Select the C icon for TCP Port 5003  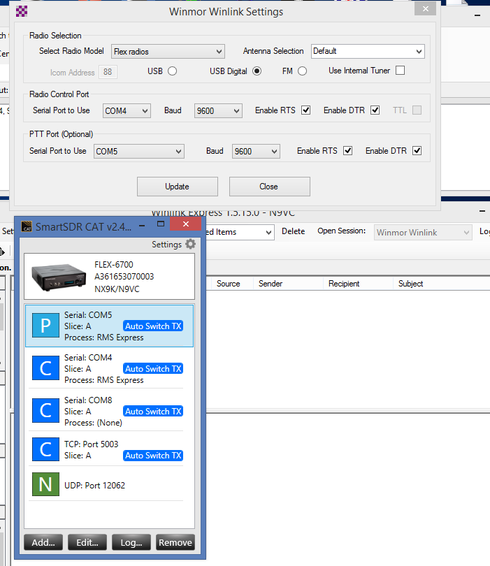point(45,449)
